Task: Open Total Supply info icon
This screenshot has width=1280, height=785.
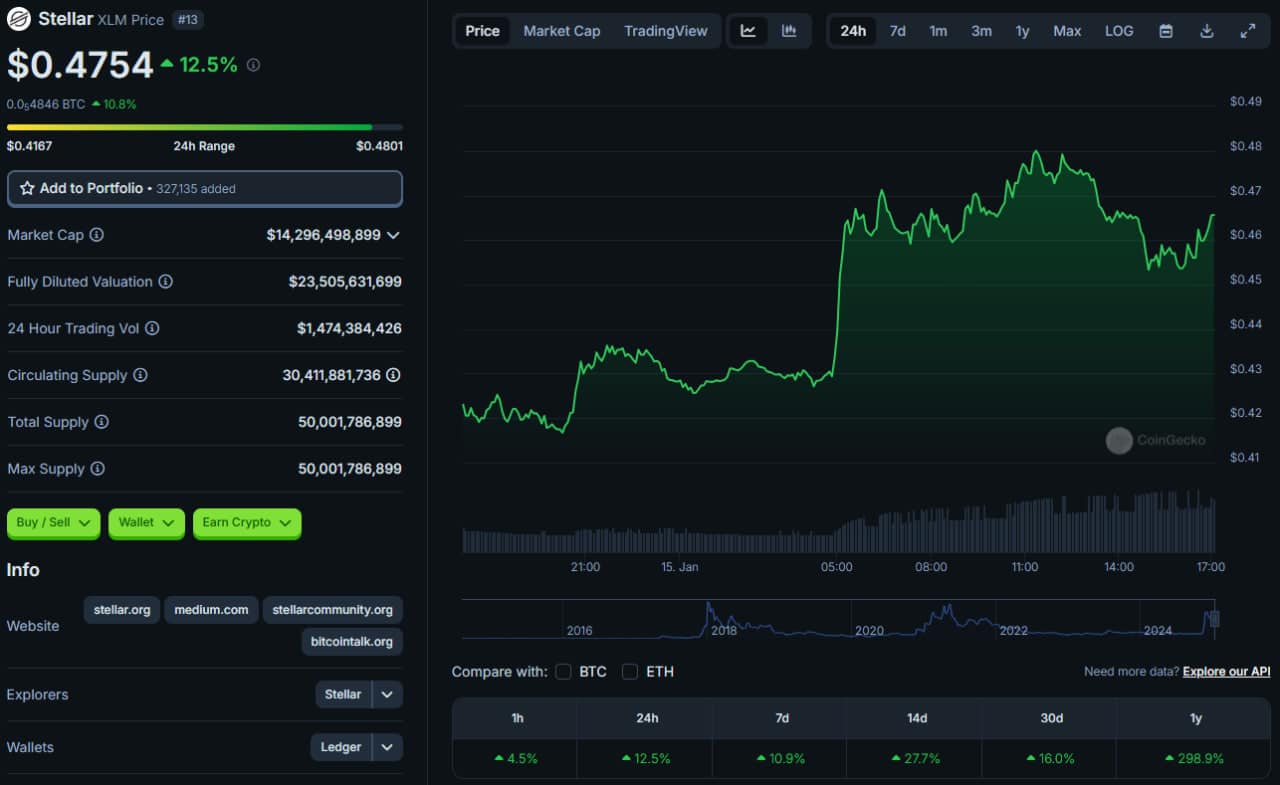Action: 101,422
